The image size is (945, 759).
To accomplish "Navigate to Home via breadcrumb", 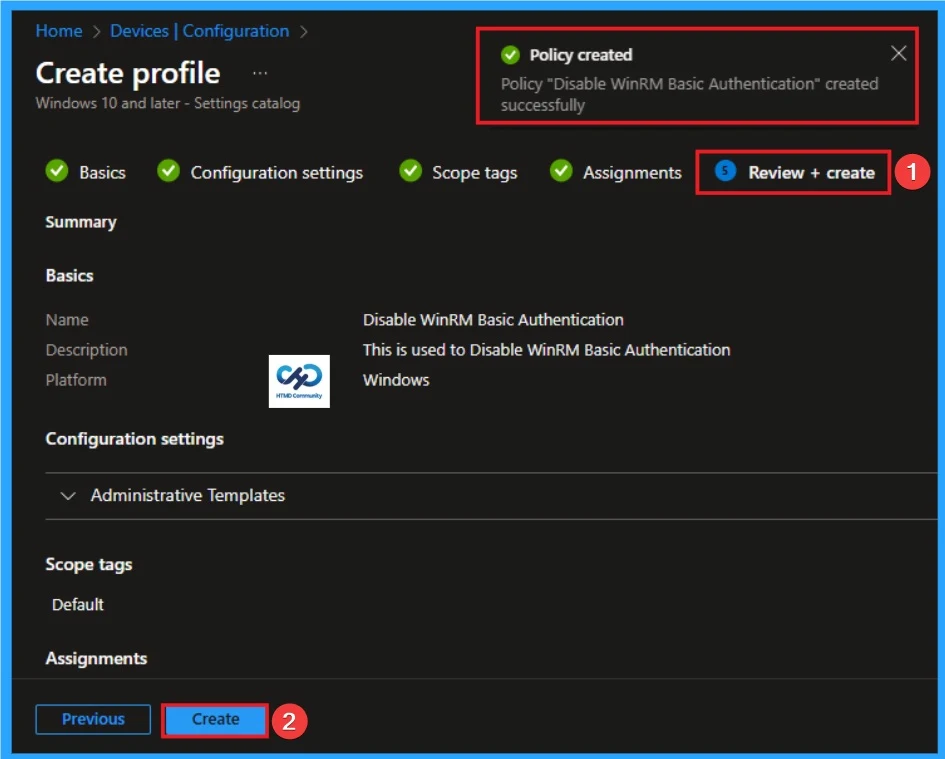I will tap(58, 31).
